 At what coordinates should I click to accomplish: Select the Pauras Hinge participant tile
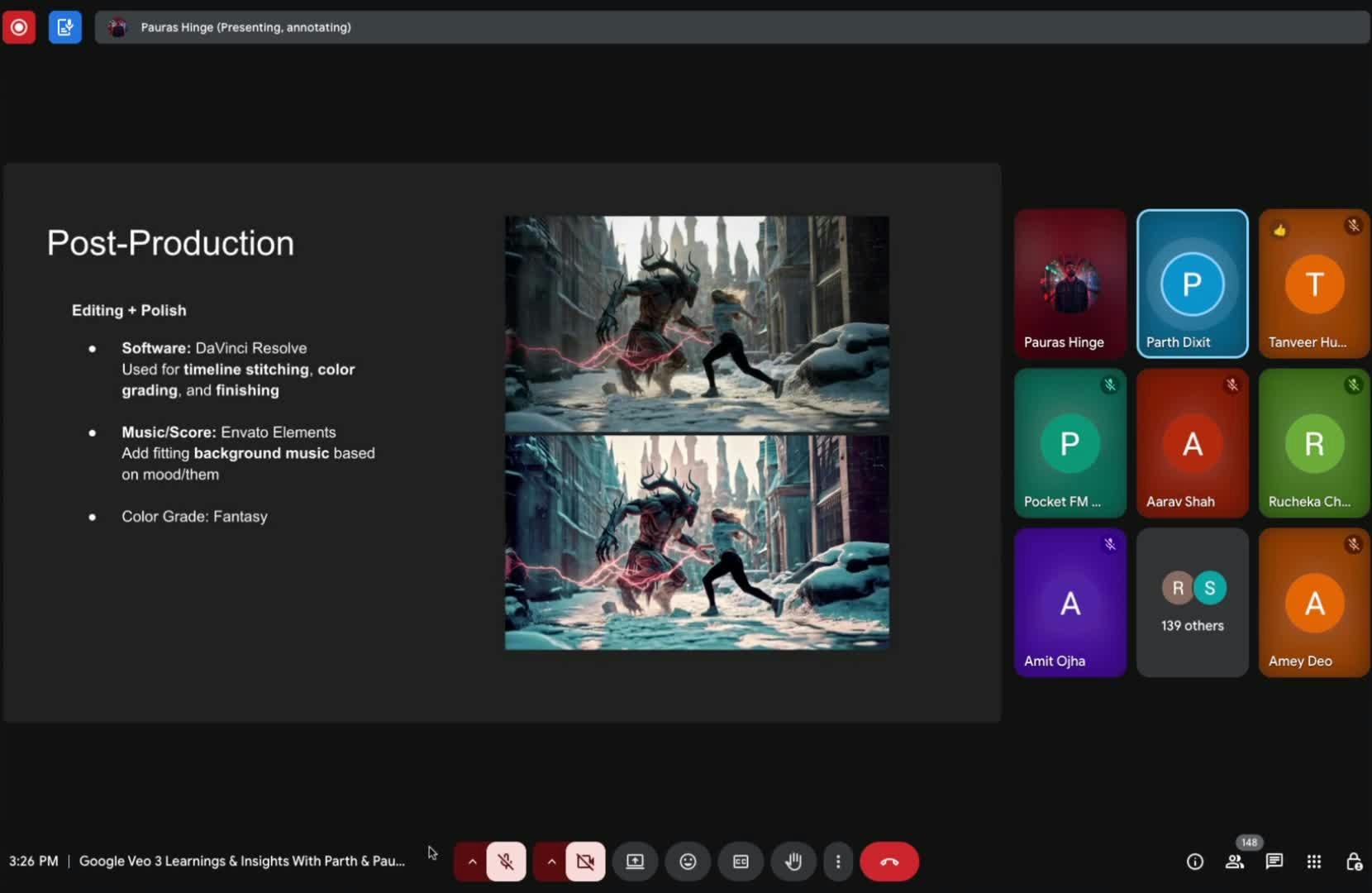[x=1070, y=284]
